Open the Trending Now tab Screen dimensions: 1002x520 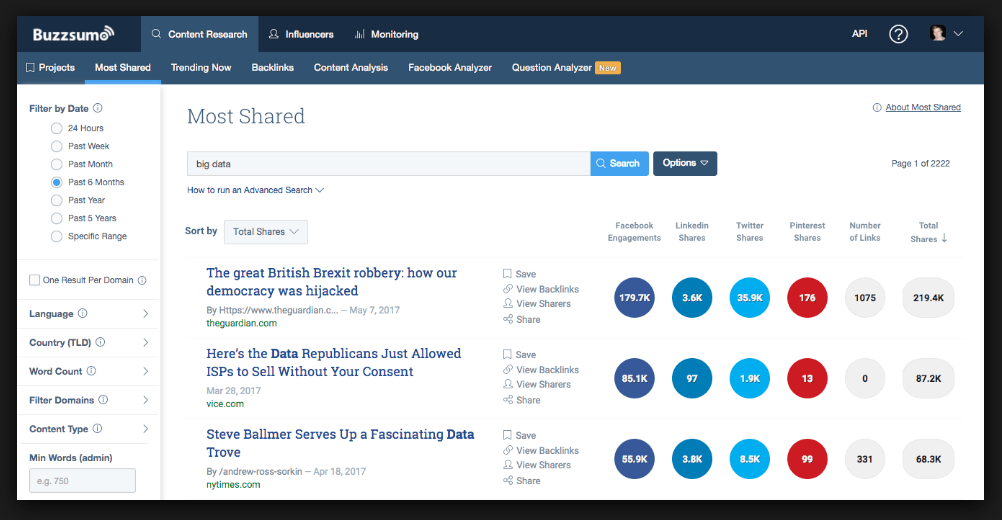(x=201, y=67)
